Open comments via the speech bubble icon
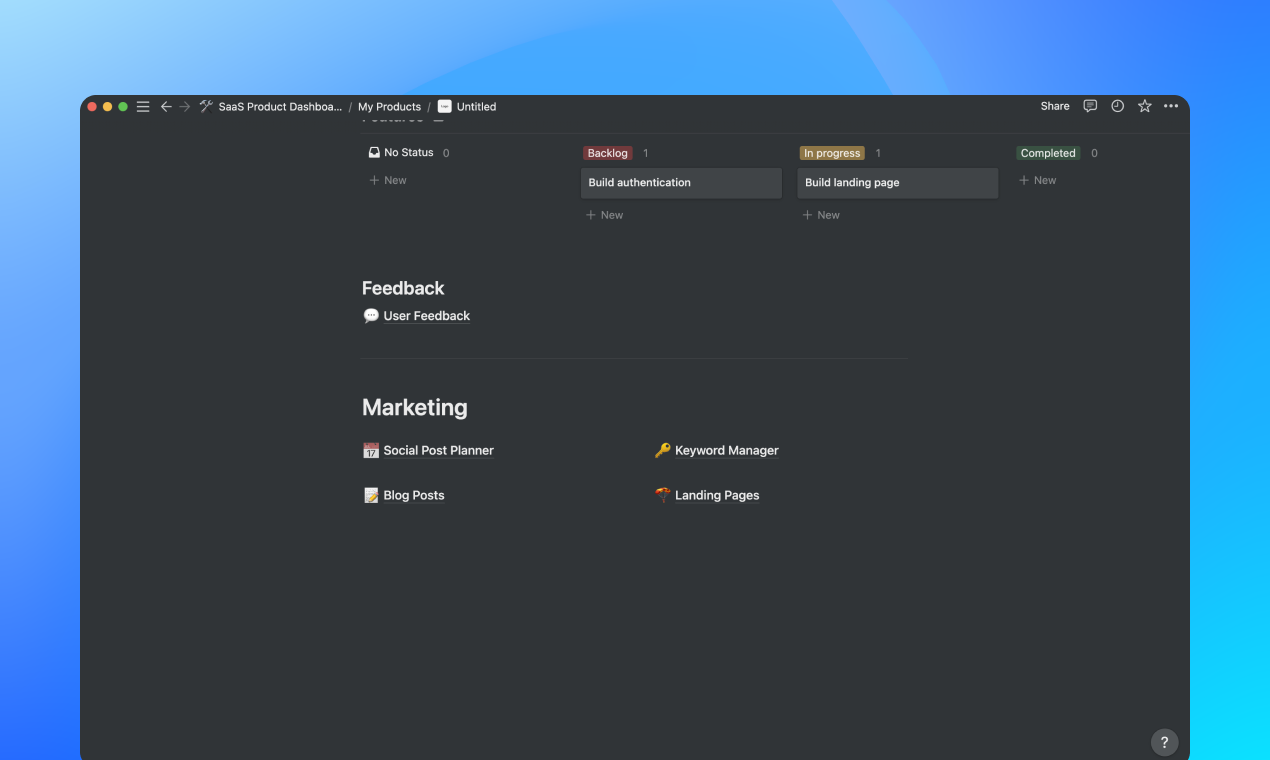 pos(1089,106)
